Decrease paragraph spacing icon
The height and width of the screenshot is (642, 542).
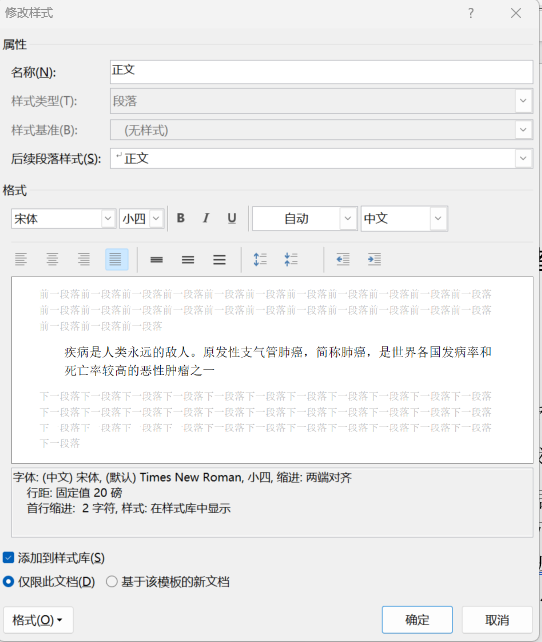(291, 259)
